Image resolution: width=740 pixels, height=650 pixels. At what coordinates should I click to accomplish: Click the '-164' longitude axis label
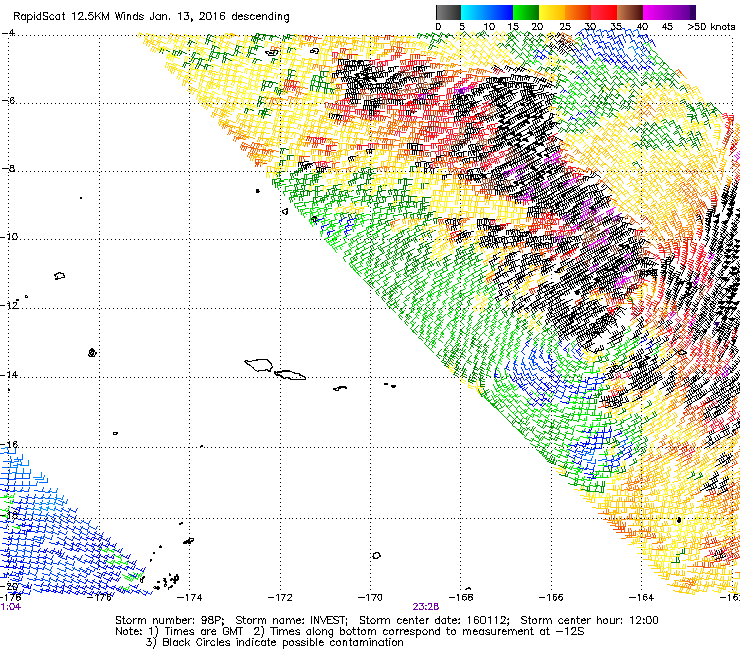coord(641,598)
